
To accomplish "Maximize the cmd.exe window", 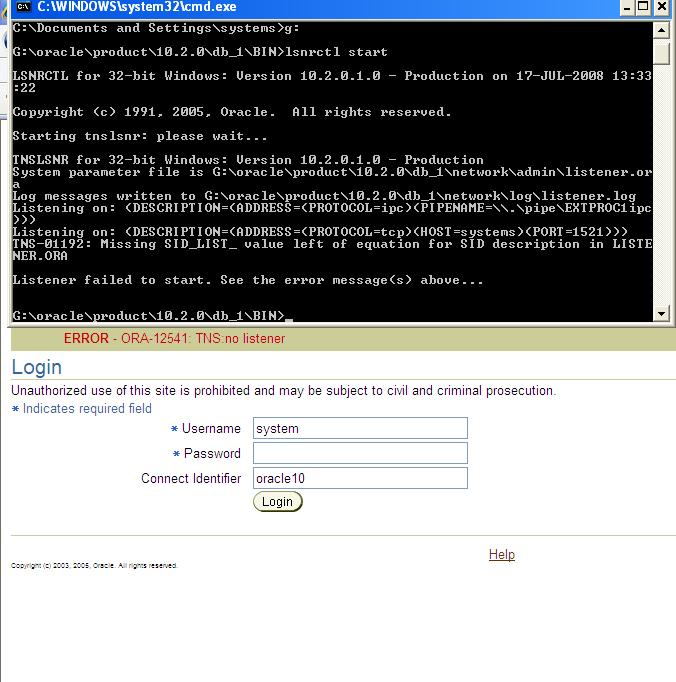I will 643,7.
